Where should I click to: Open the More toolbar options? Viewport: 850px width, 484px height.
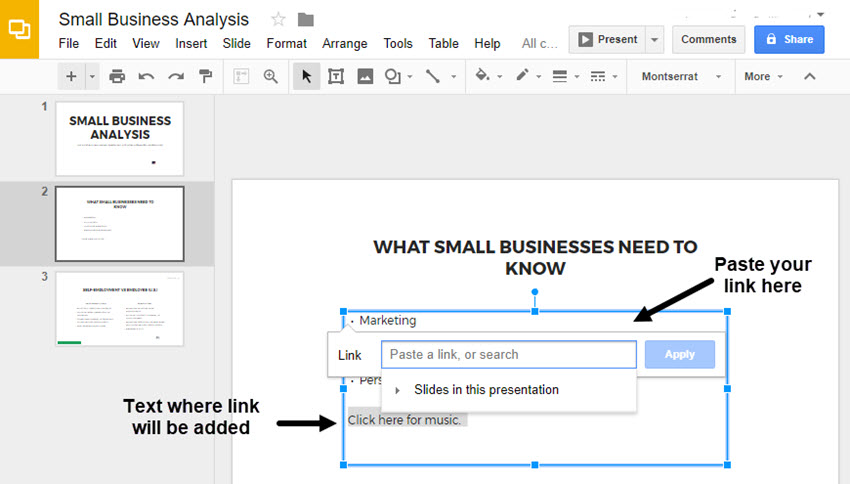763,76
